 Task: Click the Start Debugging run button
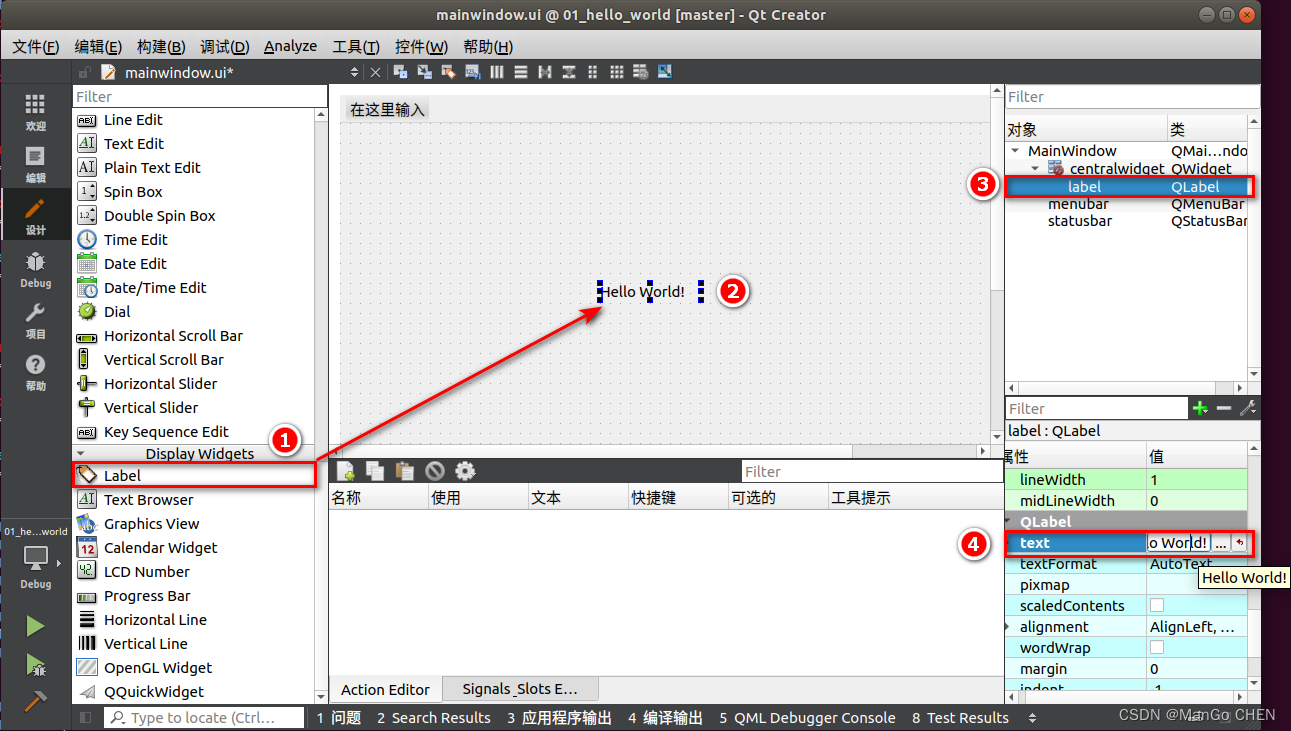point(35,664)
